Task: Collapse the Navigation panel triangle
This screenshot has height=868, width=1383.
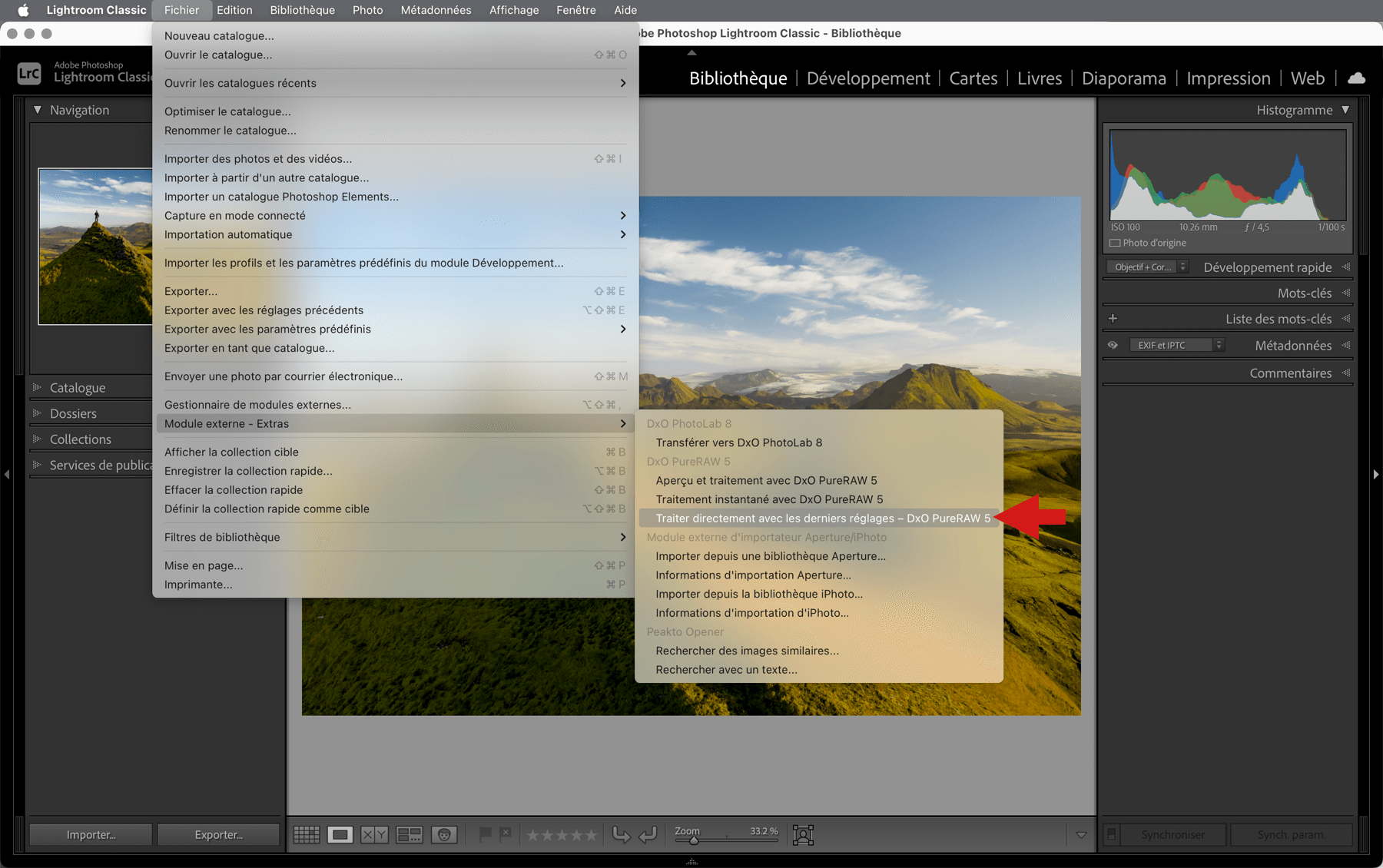Action: 37,110
